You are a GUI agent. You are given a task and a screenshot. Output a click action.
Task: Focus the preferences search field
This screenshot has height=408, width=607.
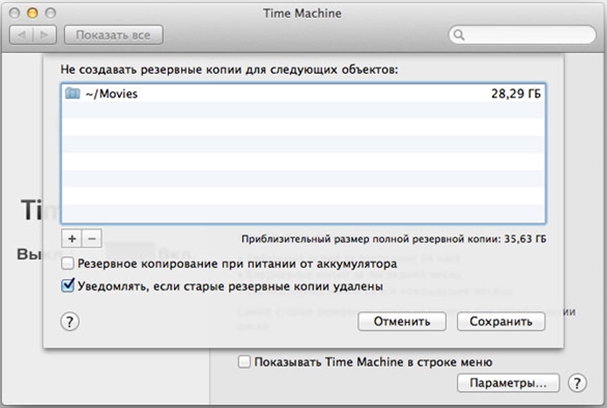click(522, 35)
